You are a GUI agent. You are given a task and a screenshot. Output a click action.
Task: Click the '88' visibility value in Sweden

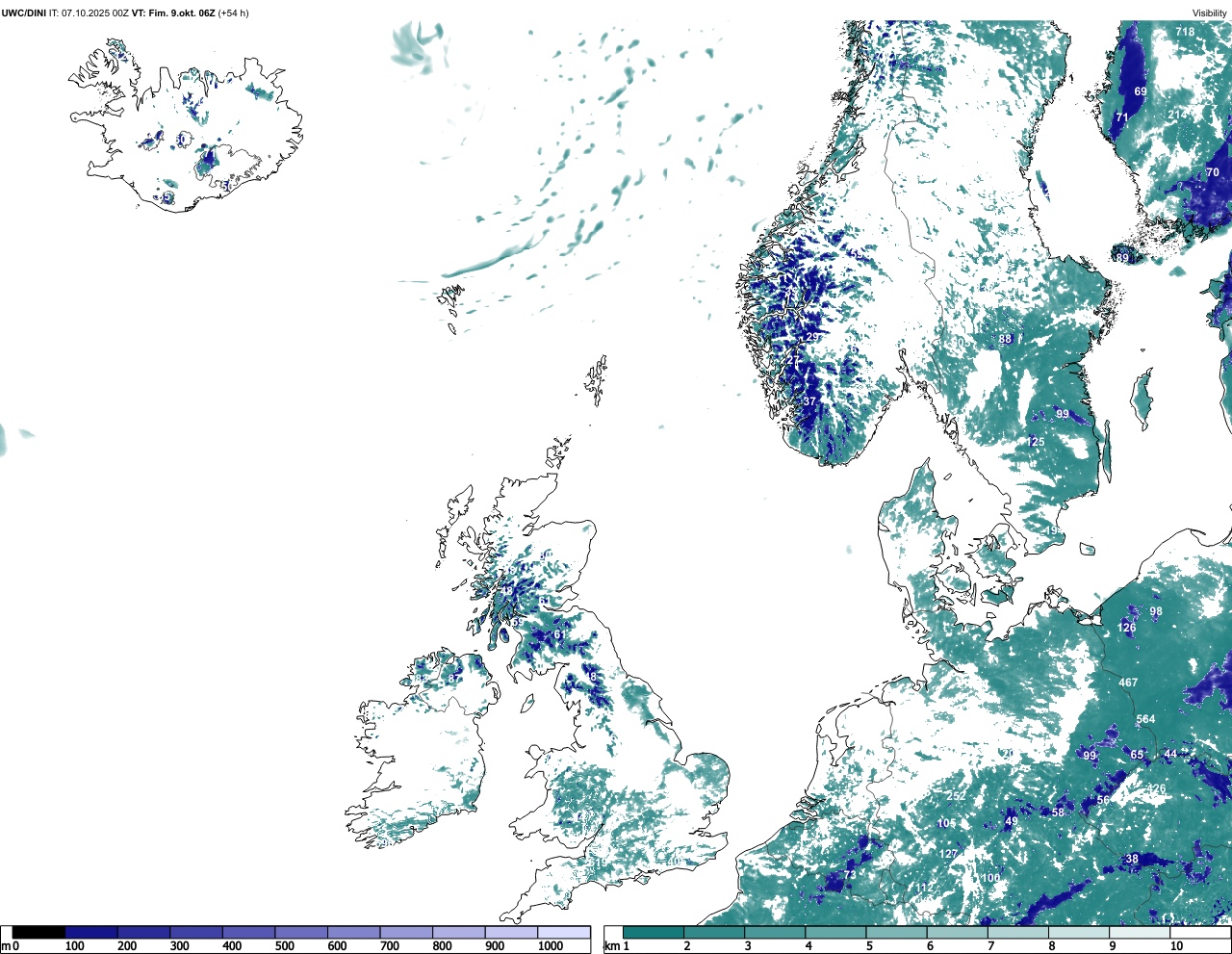pyautogui.click(x=1005, y=339)
